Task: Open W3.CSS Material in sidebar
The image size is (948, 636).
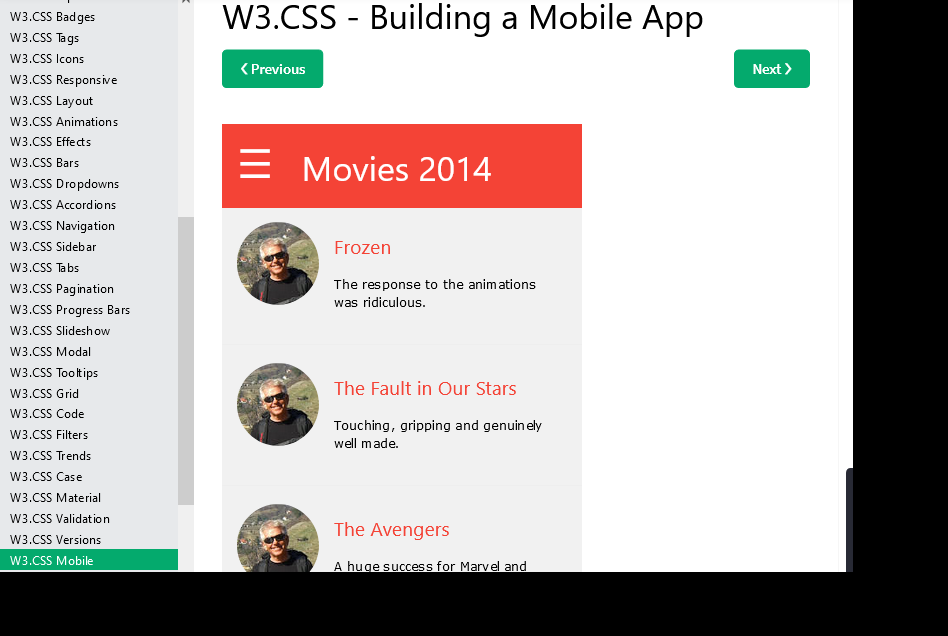Action: coord(89,498)
